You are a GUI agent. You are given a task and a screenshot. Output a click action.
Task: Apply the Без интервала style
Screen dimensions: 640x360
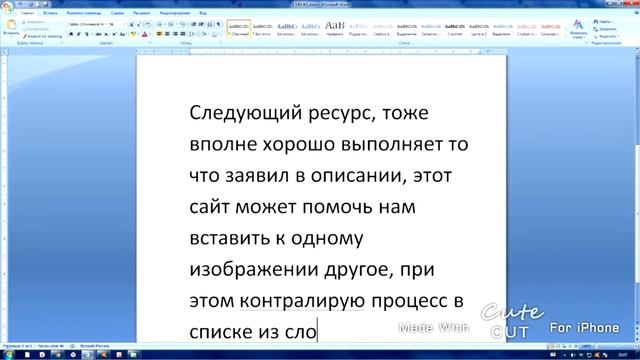tap(262, 29)
